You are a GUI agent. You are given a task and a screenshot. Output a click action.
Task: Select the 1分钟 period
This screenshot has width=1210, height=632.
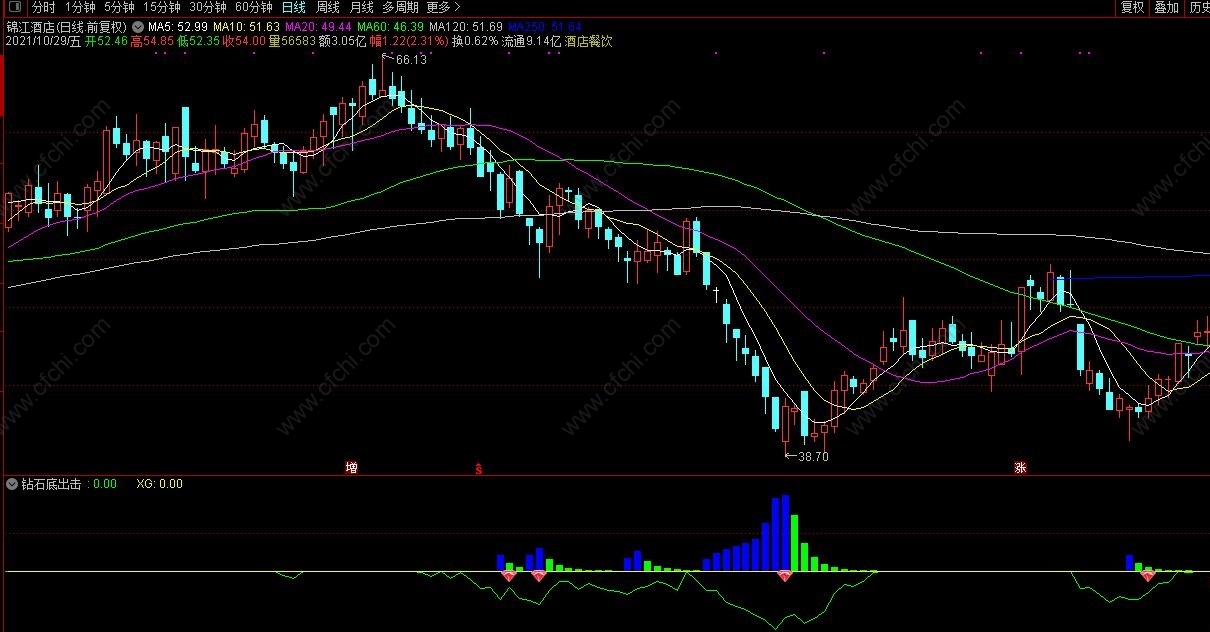click(80, 7)
